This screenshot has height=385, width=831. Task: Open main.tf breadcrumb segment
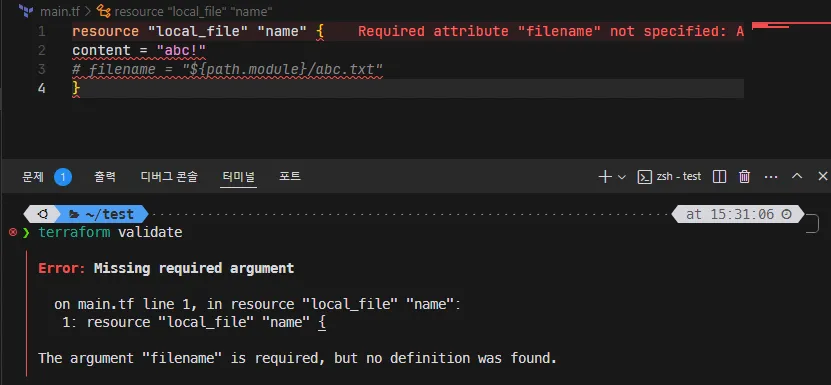click(x=60, y=11)
